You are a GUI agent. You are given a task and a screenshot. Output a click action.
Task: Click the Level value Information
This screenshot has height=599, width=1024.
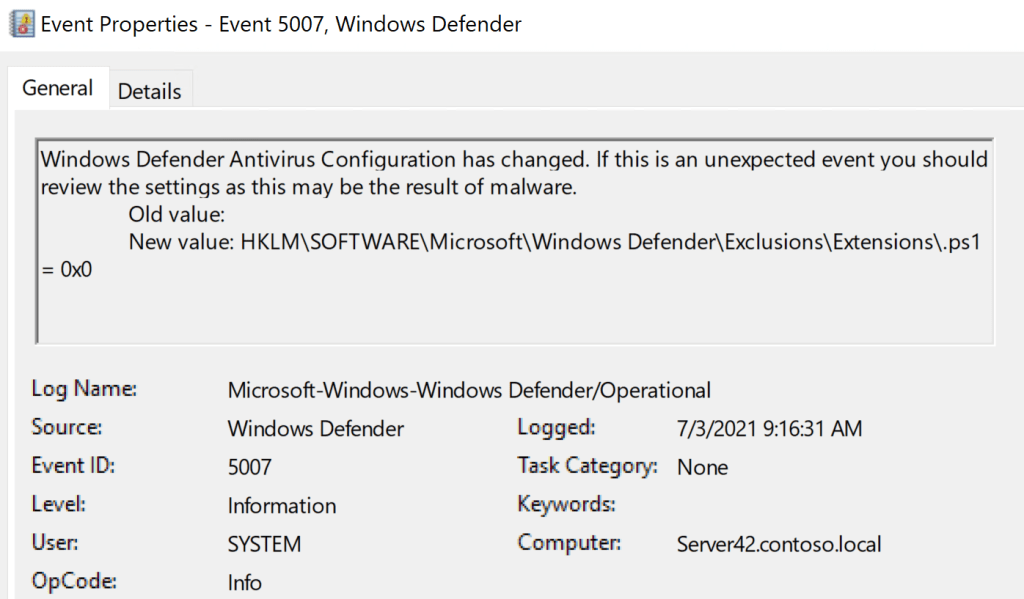pos(282,506)
